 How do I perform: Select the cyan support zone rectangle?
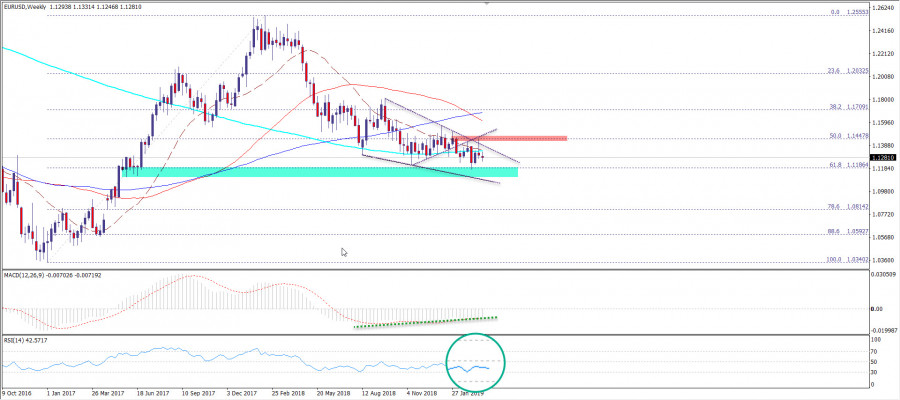[x=320, y=172]
